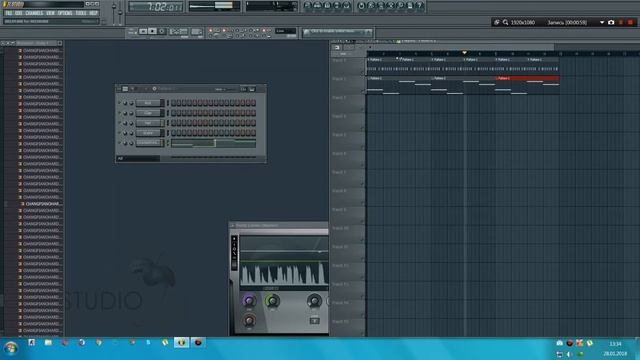Click top icon in Limiter display side toolbar
The width and height of the screenshot is (640, 360).
[234, 239]
